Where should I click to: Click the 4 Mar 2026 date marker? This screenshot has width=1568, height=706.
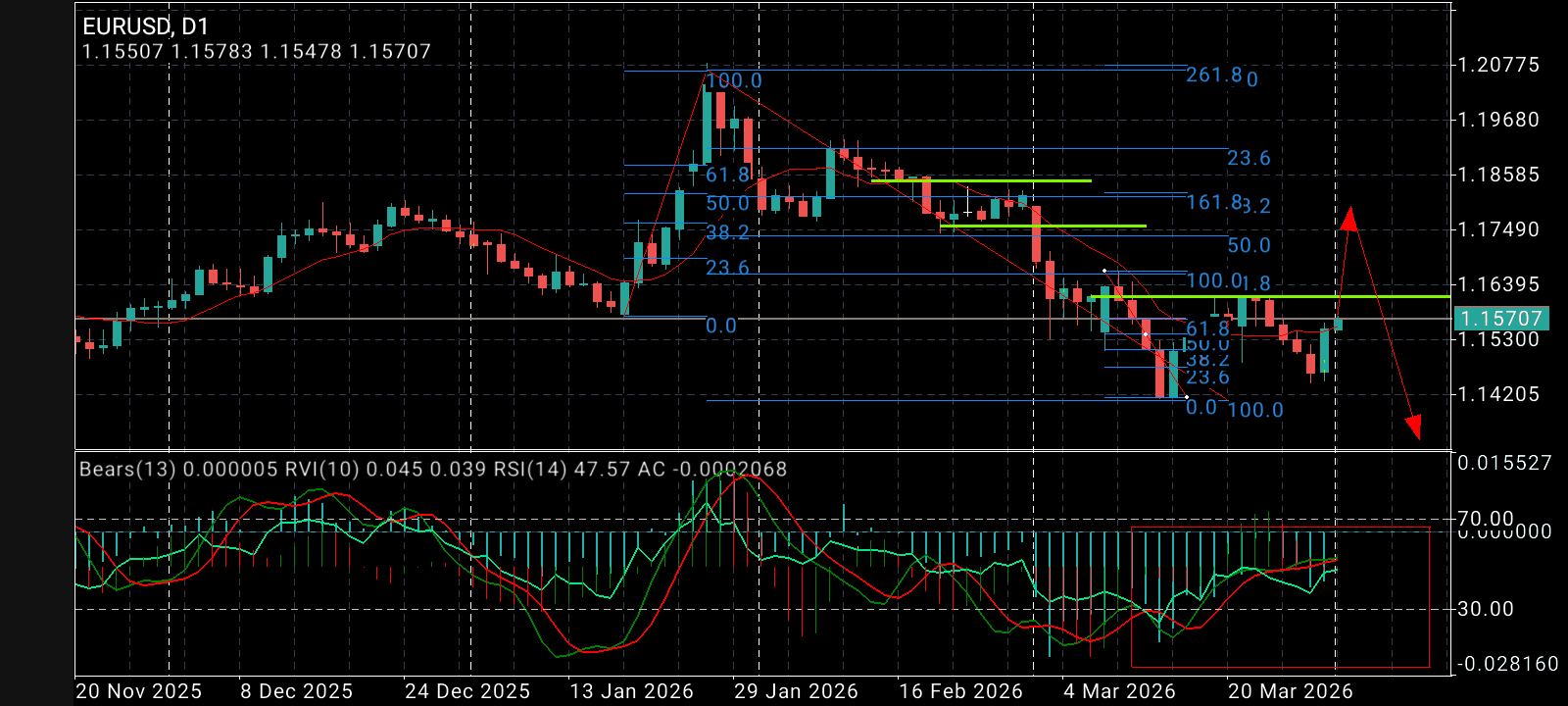pyautogui.click(x=1121, y=691)
